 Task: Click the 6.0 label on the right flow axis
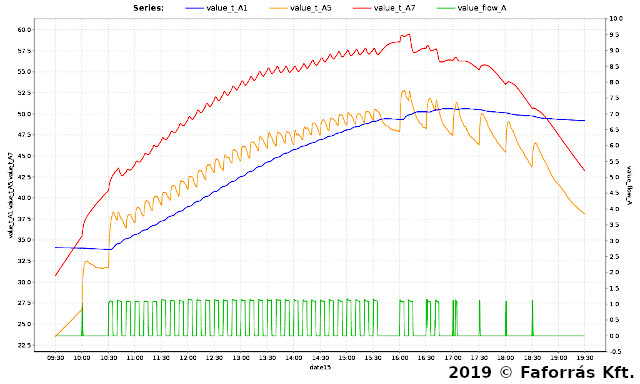point(615,146)
